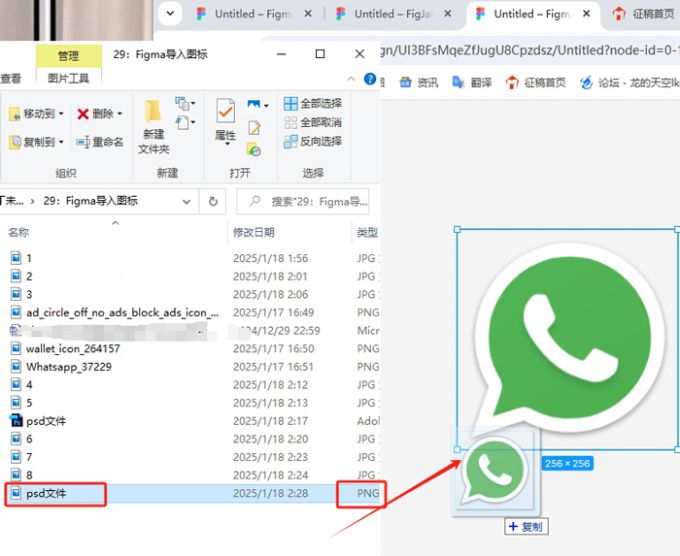Open the 翻译 bookmark
The height and width of the screenshot is (556, 680).
click(472, 82)
